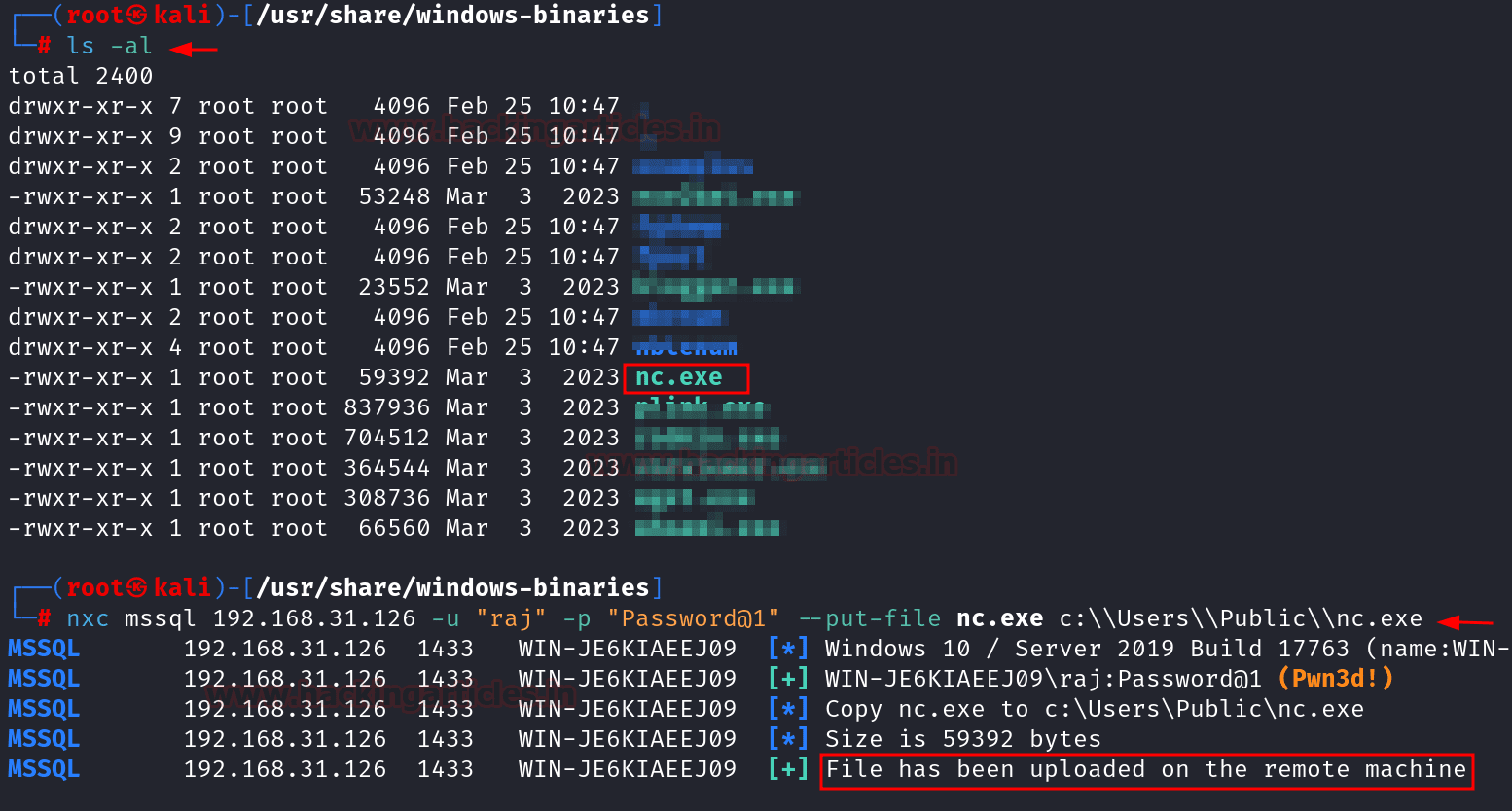Click 'root㉿kali' in the top prompt

[138, 16]
